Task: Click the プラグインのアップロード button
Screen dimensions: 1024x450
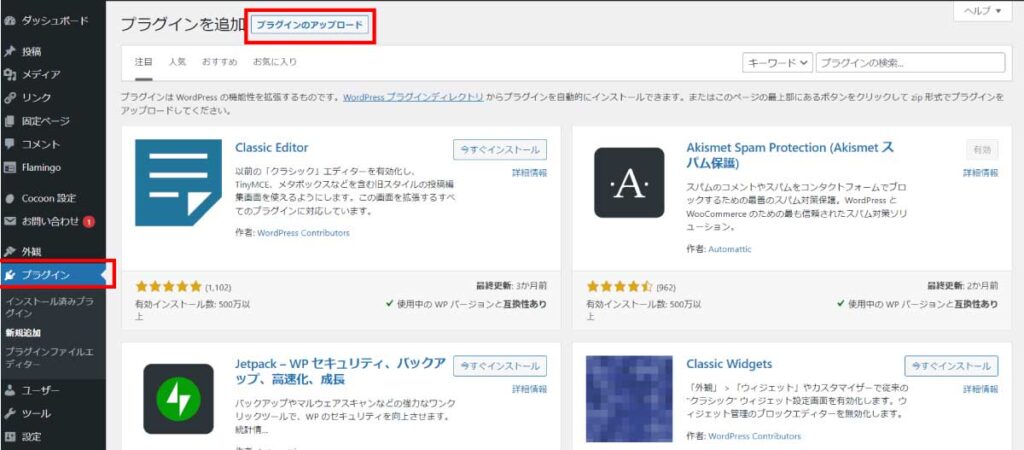Action: (x=310, y=25)
